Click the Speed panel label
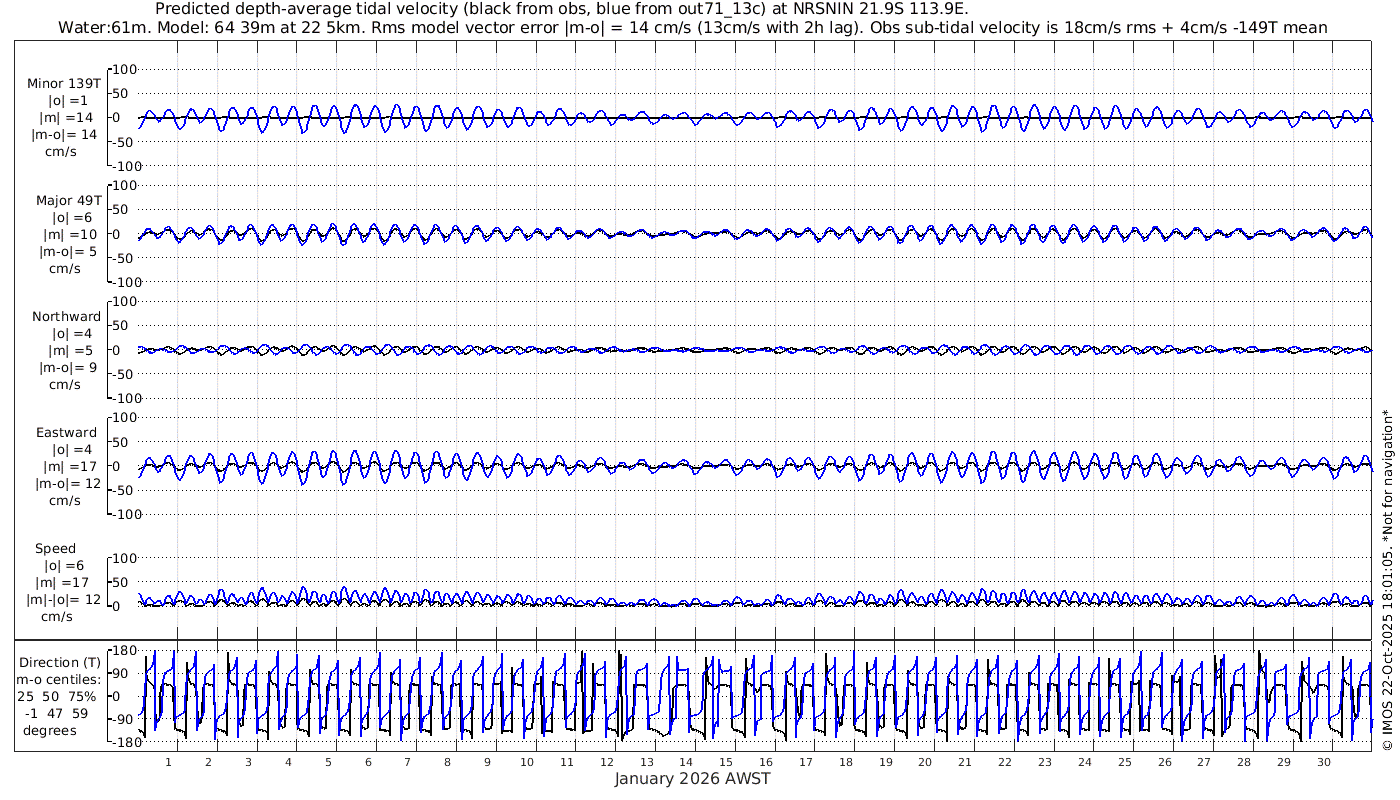 tap(55, 548)
